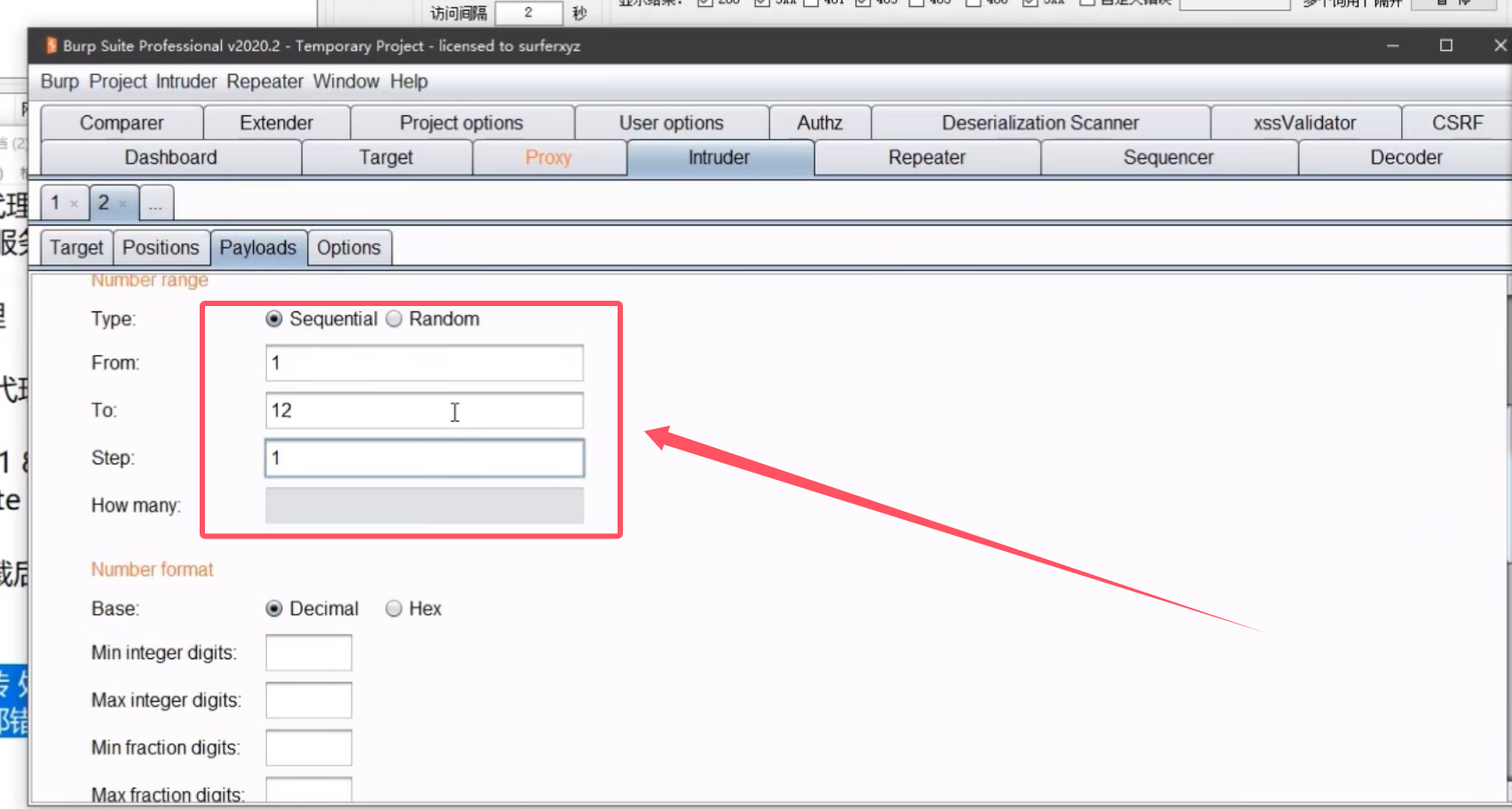The width and height of the screenshot is (1512, 809).
Task: Open the Intruder menu in the menu bar
Action: click(186, 82)
